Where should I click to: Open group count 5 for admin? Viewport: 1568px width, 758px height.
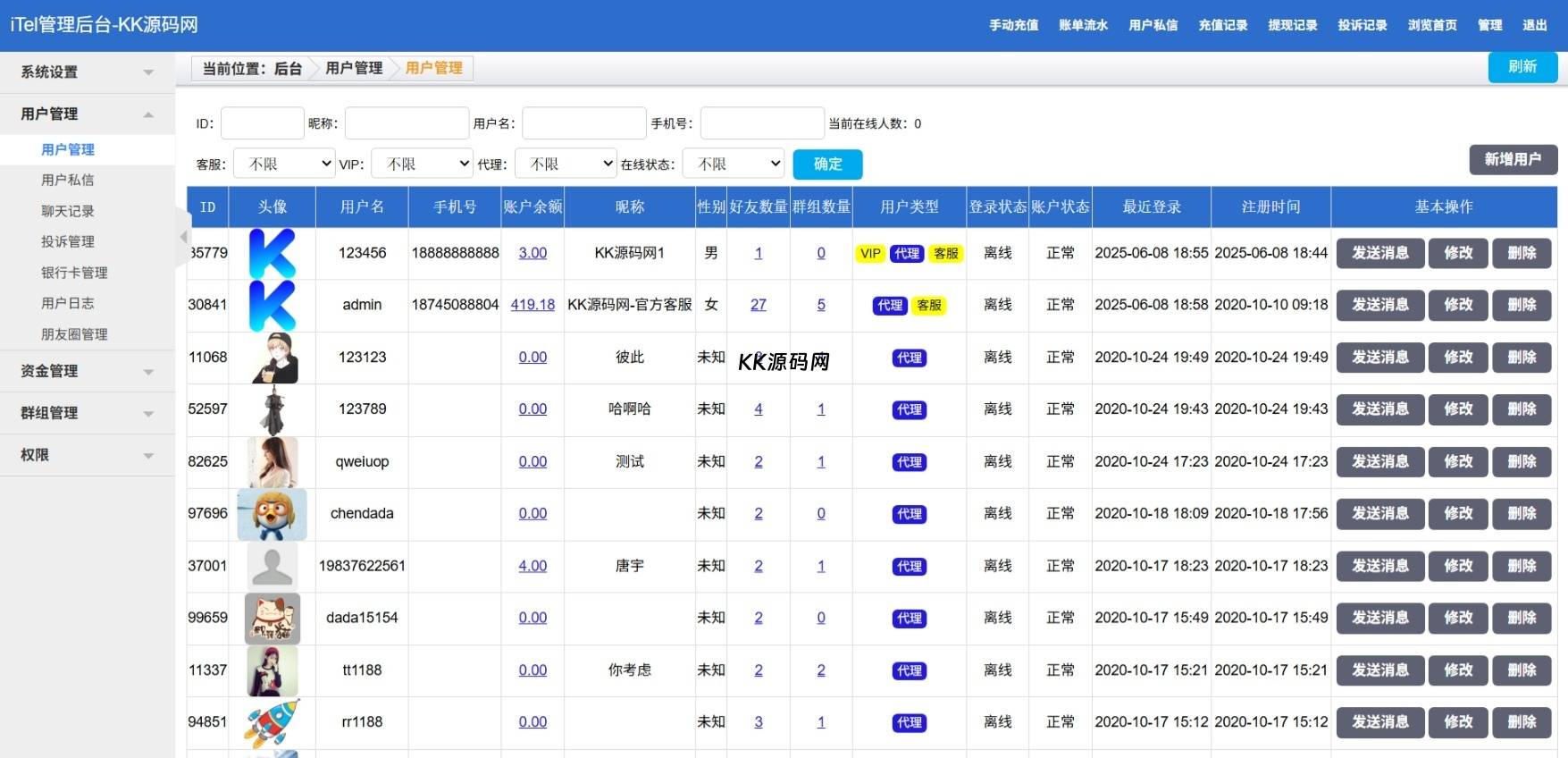pyautogui.click(x=821, y=305)
